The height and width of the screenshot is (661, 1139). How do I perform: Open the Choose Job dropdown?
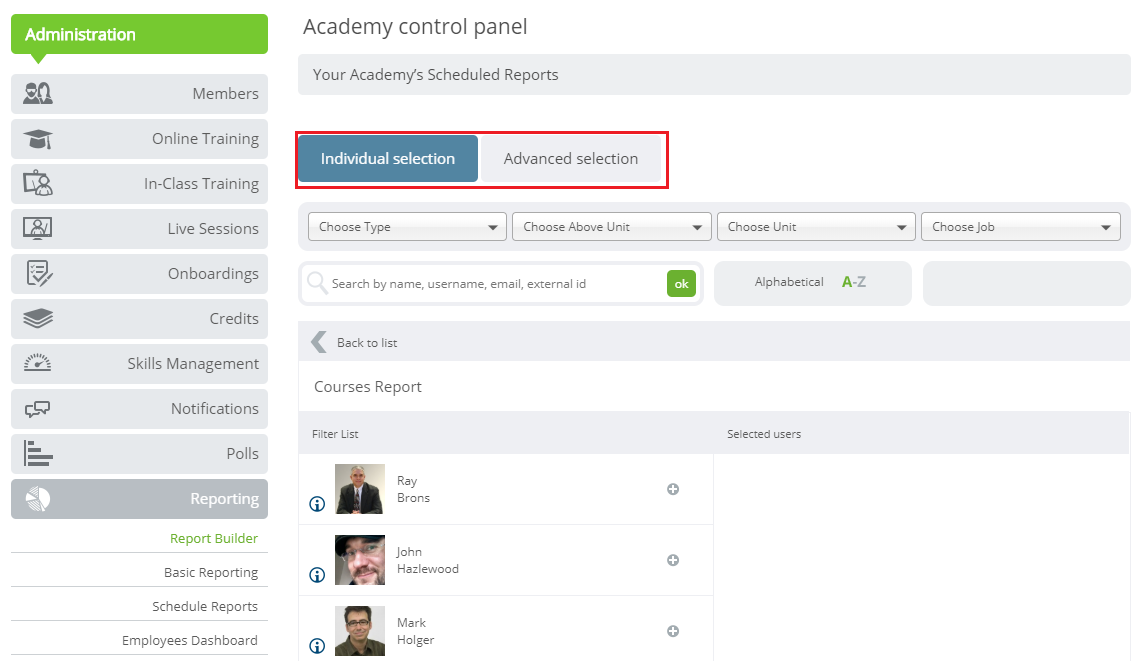pyautogui.click(x=1020, y=227)
